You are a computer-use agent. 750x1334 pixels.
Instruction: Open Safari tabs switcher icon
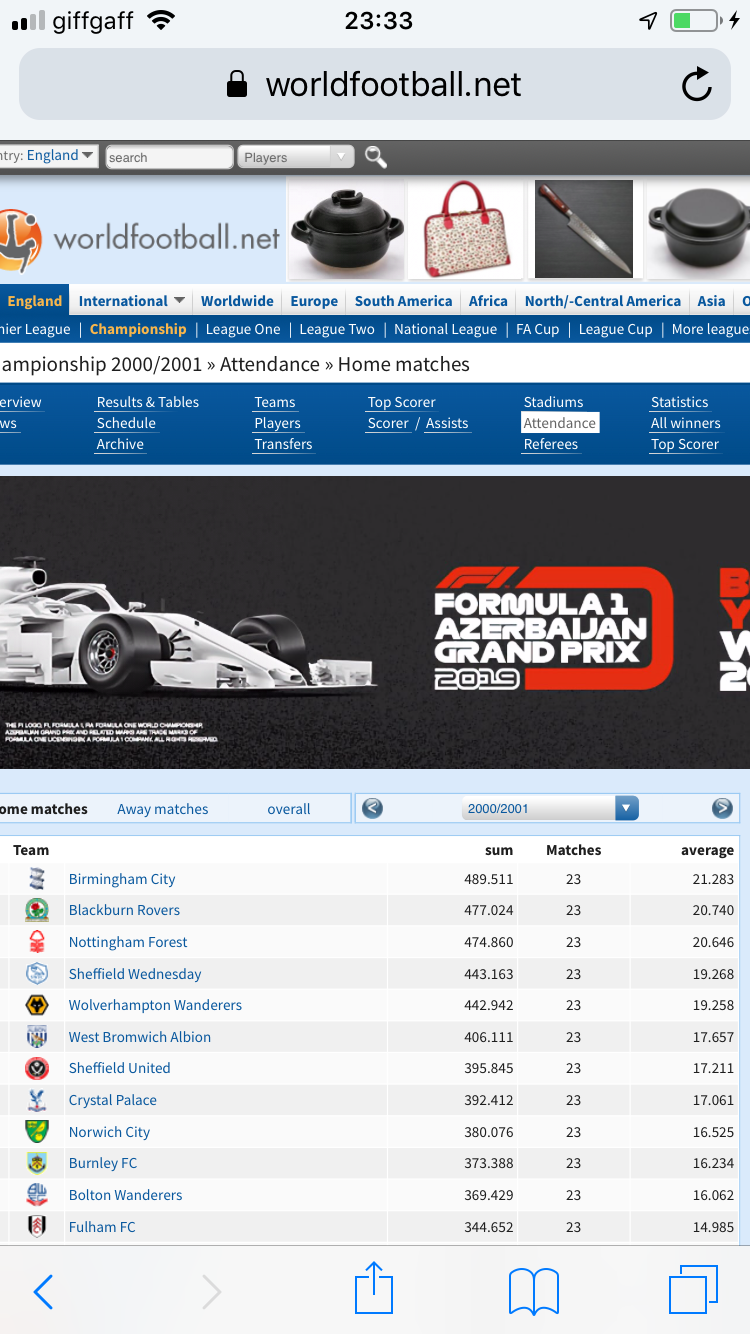tap(693, 1289)
